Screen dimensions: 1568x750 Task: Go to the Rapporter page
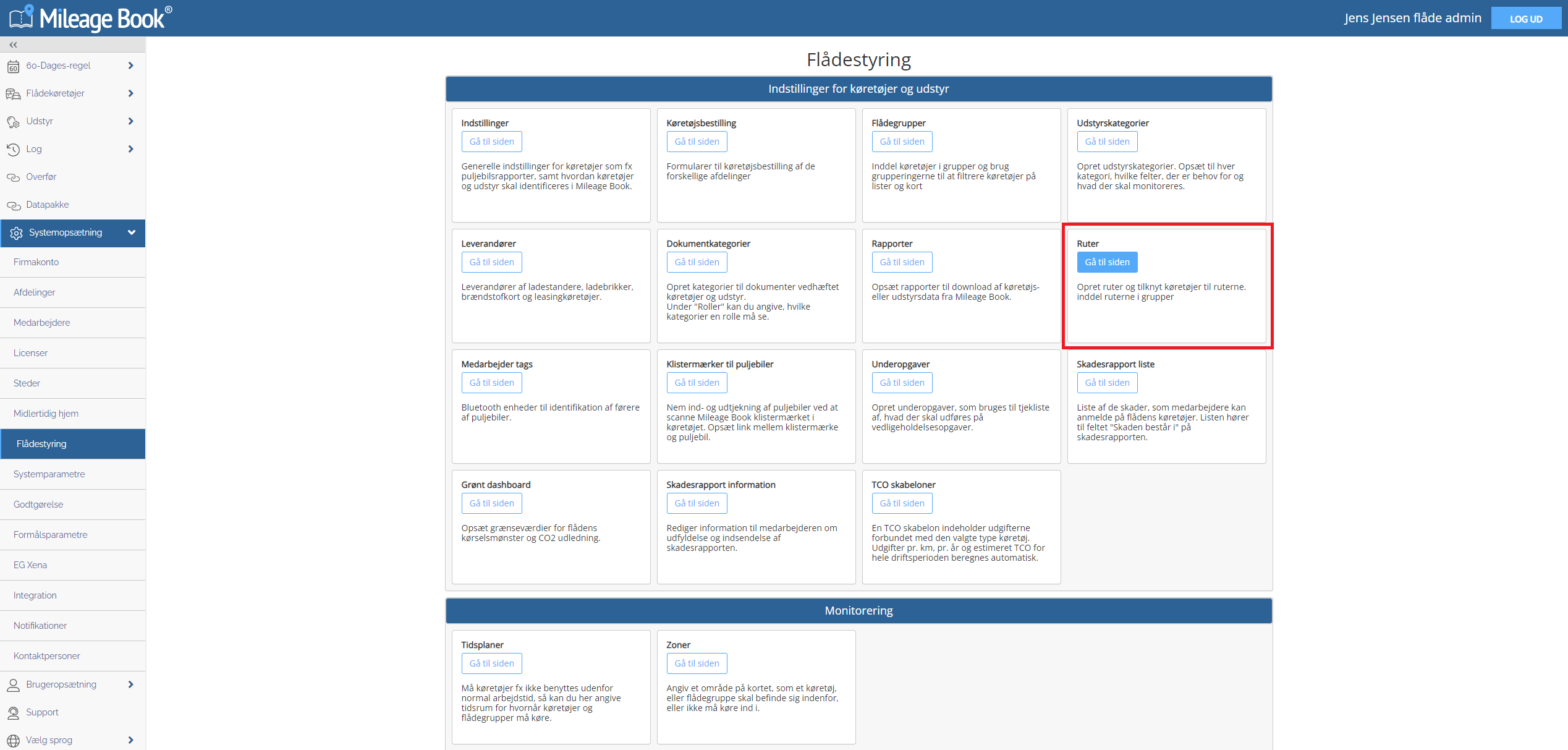click(902, 262)
